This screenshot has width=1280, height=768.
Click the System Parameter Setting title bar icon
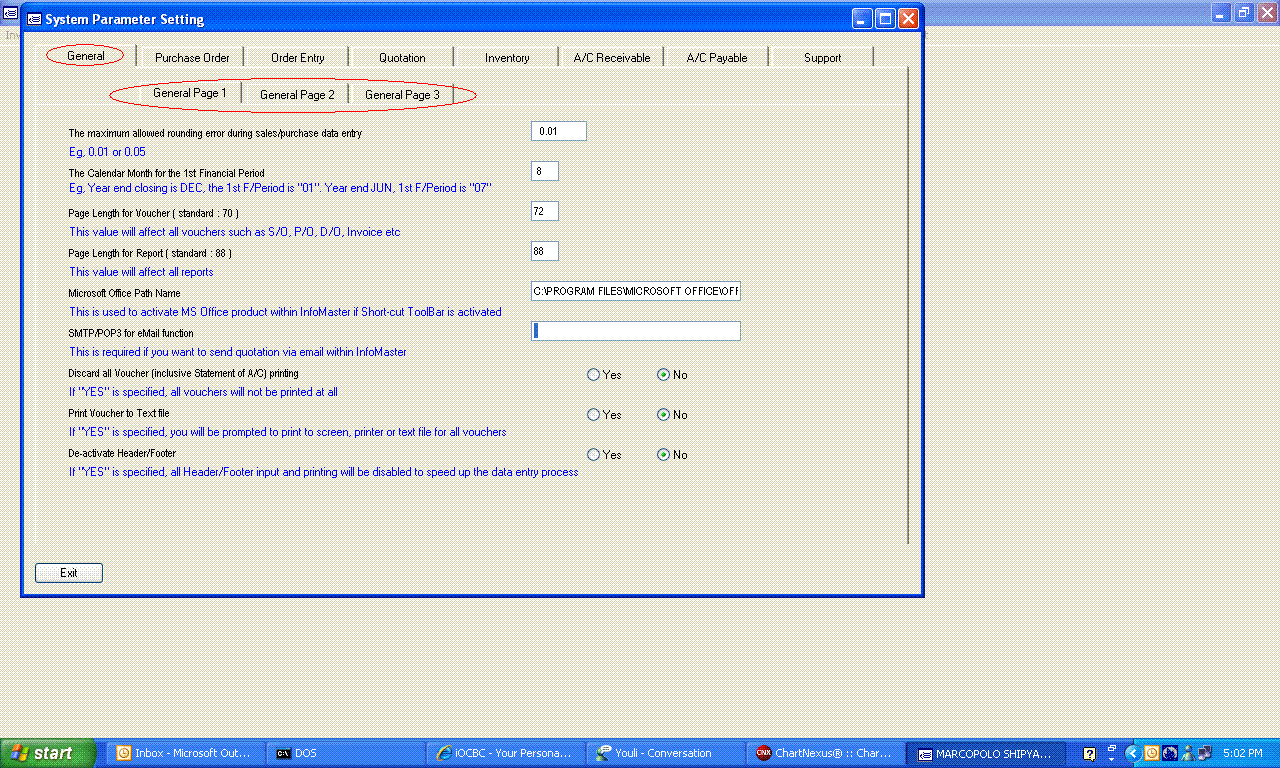pyautogui.click(x=34, y=19)
